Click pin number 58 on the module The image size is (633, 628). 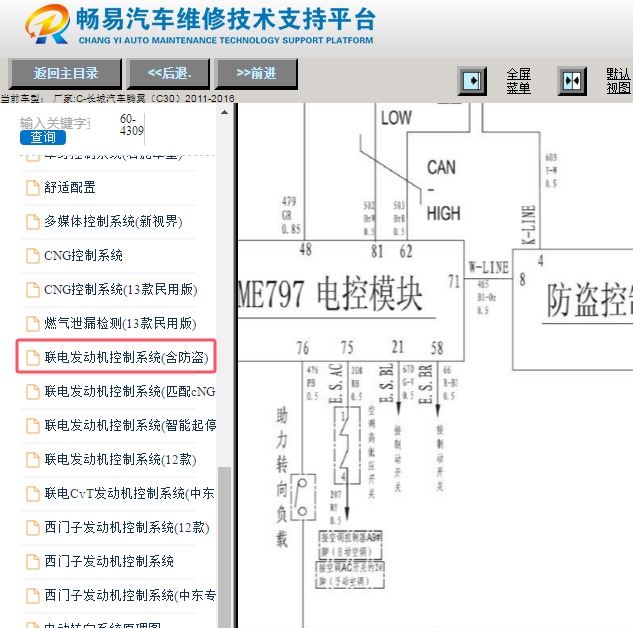click(436, 348)
